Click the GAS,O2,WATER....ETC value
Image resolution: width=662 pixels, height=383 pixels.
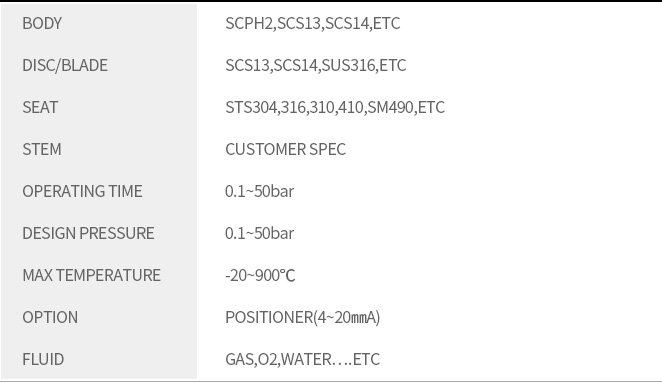coord(302,359)
